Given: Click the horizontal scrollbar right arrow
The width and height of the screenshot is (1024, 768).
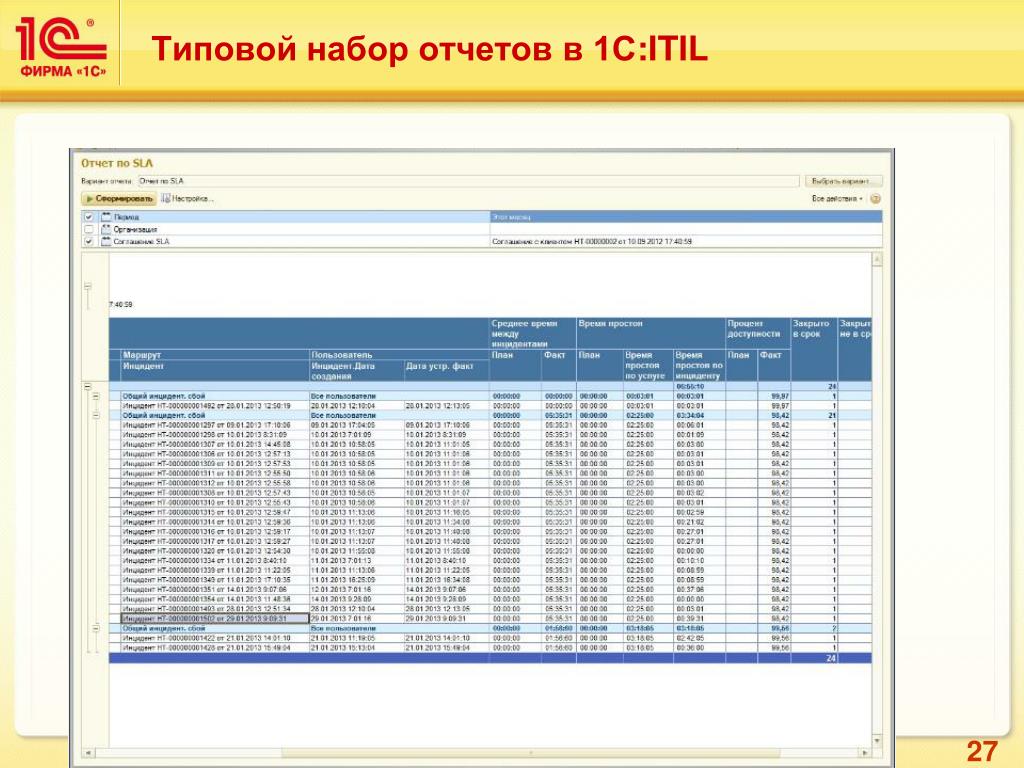Looking at the screenshot, I should [865, 753].
